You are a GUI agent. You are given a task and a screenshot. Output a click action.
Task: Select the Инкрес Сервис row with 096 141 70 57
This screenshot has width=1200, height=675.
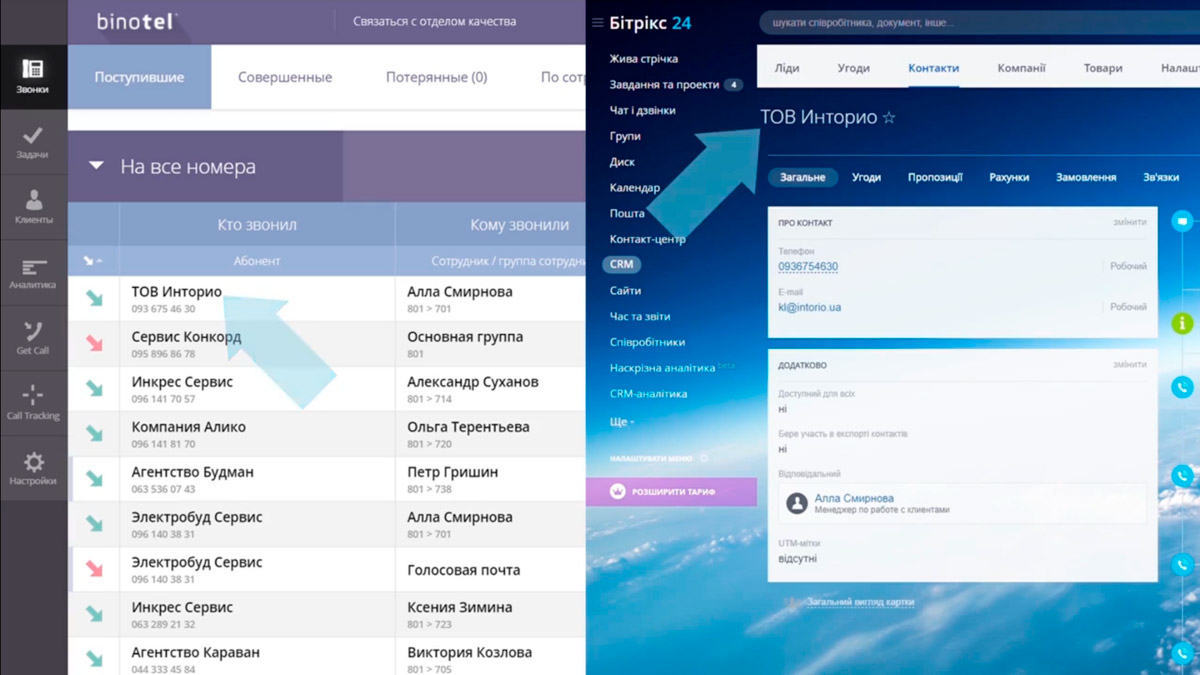coord(326,389)
